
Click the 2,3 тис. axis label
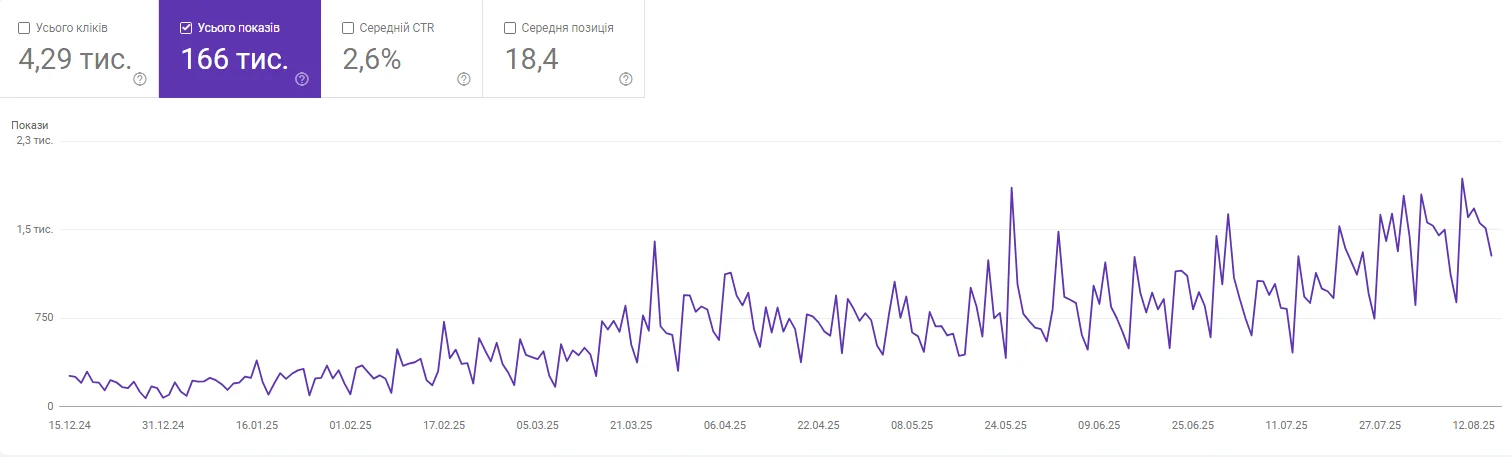pos(34,141)
